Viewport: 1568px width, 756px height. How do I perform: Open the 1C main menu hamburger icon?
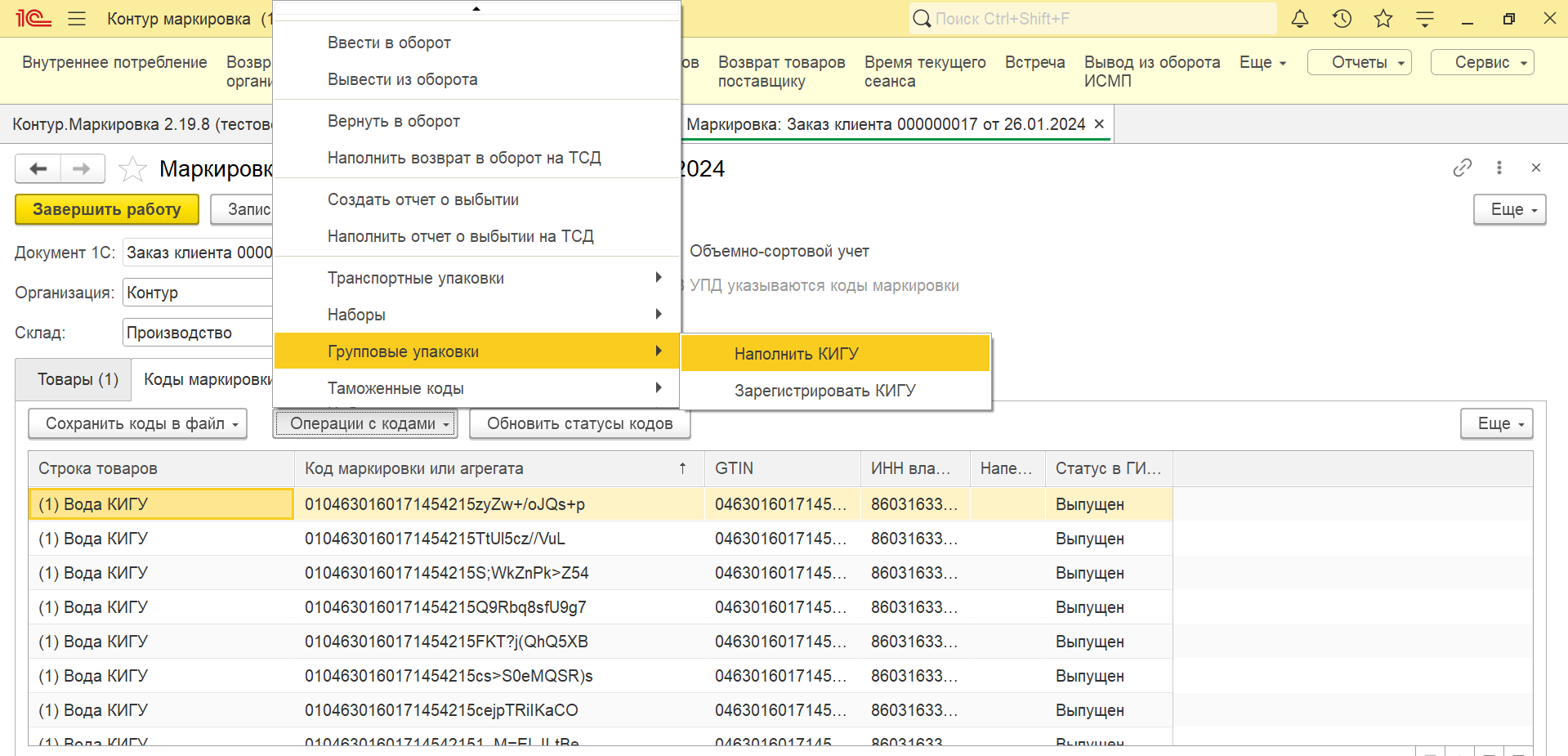pyautogui.click(x=77, y=19)
